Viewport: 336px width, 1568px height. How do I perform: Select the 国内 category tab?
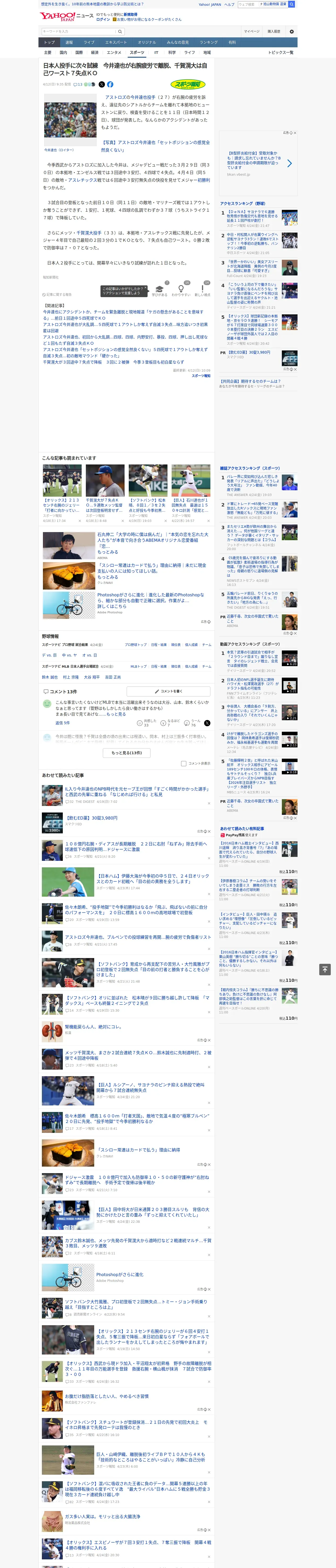click(63, 52)
